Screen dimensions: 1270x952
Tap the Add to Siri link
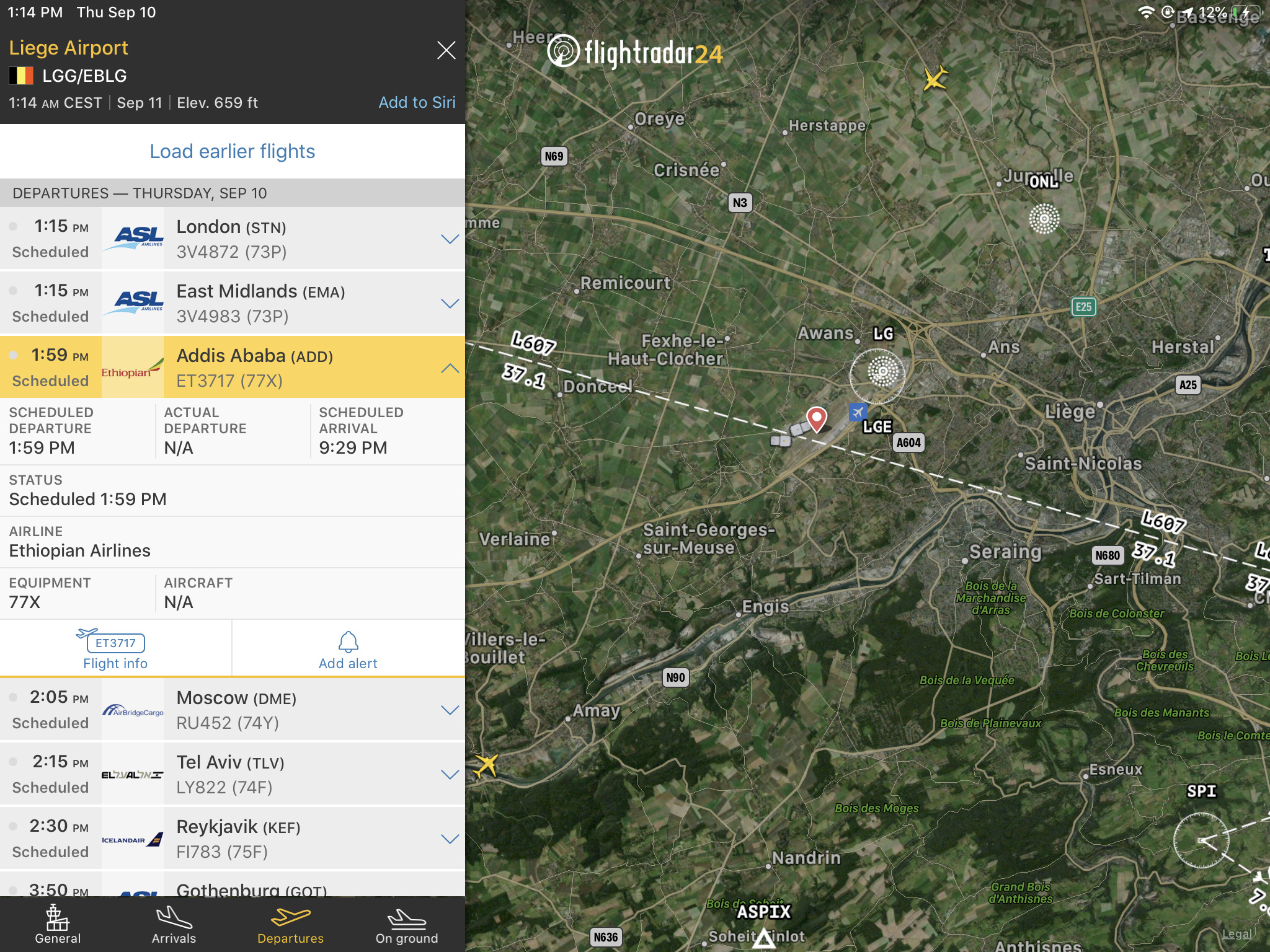coord(417,102)
